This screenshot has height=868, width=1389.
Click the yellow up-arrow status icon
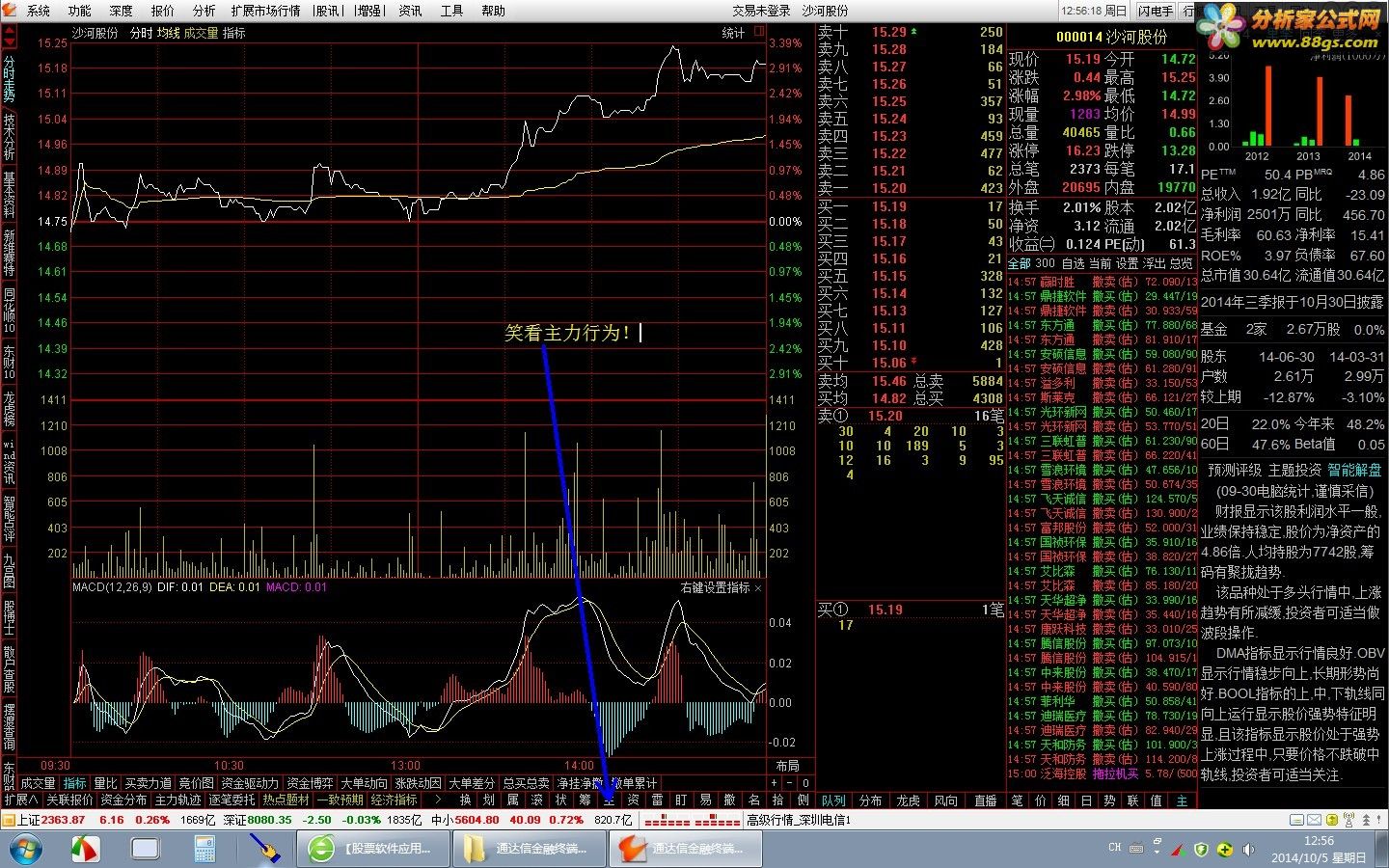coord(1331,820)
